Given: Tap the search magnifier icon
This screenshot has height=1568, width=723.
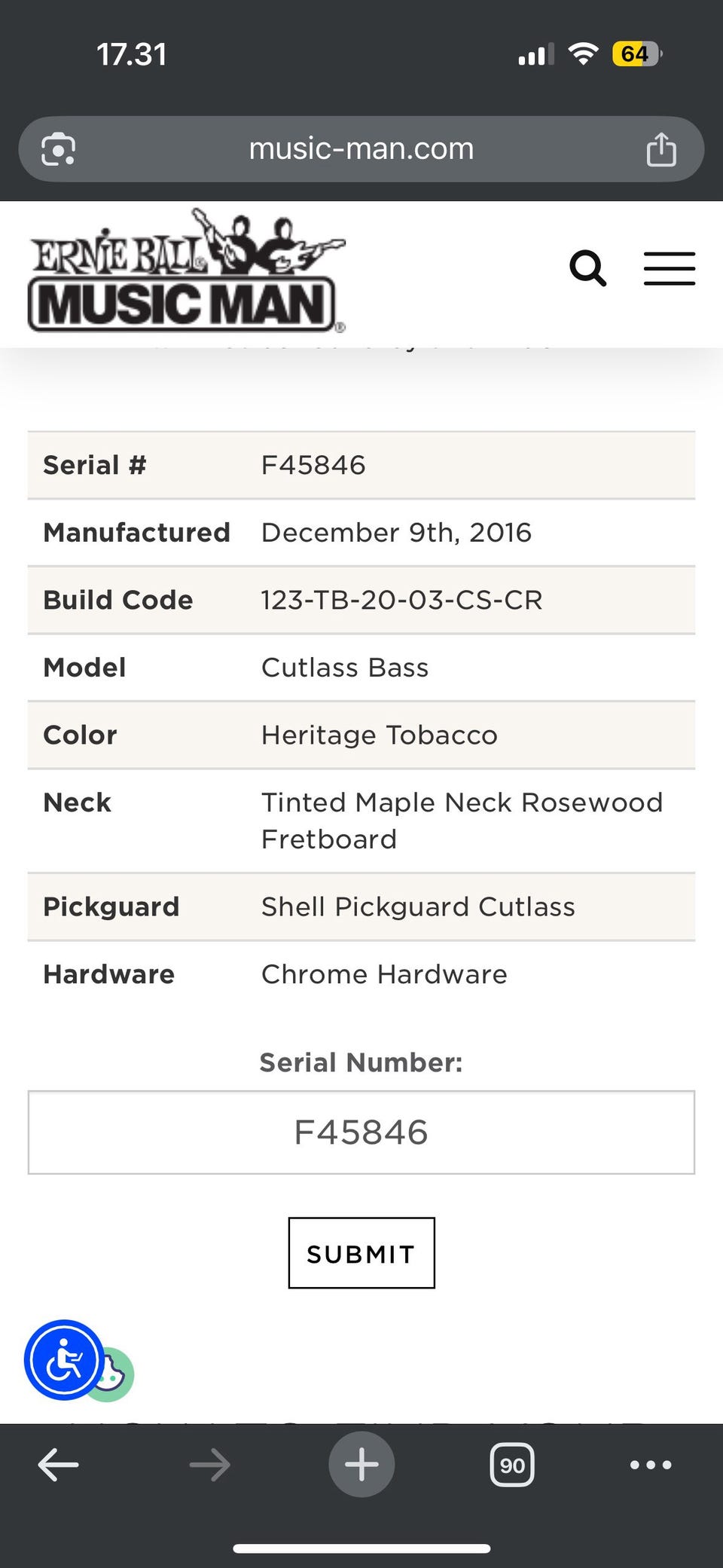Looking at the screenshot, I should click(x=587, y=268).
